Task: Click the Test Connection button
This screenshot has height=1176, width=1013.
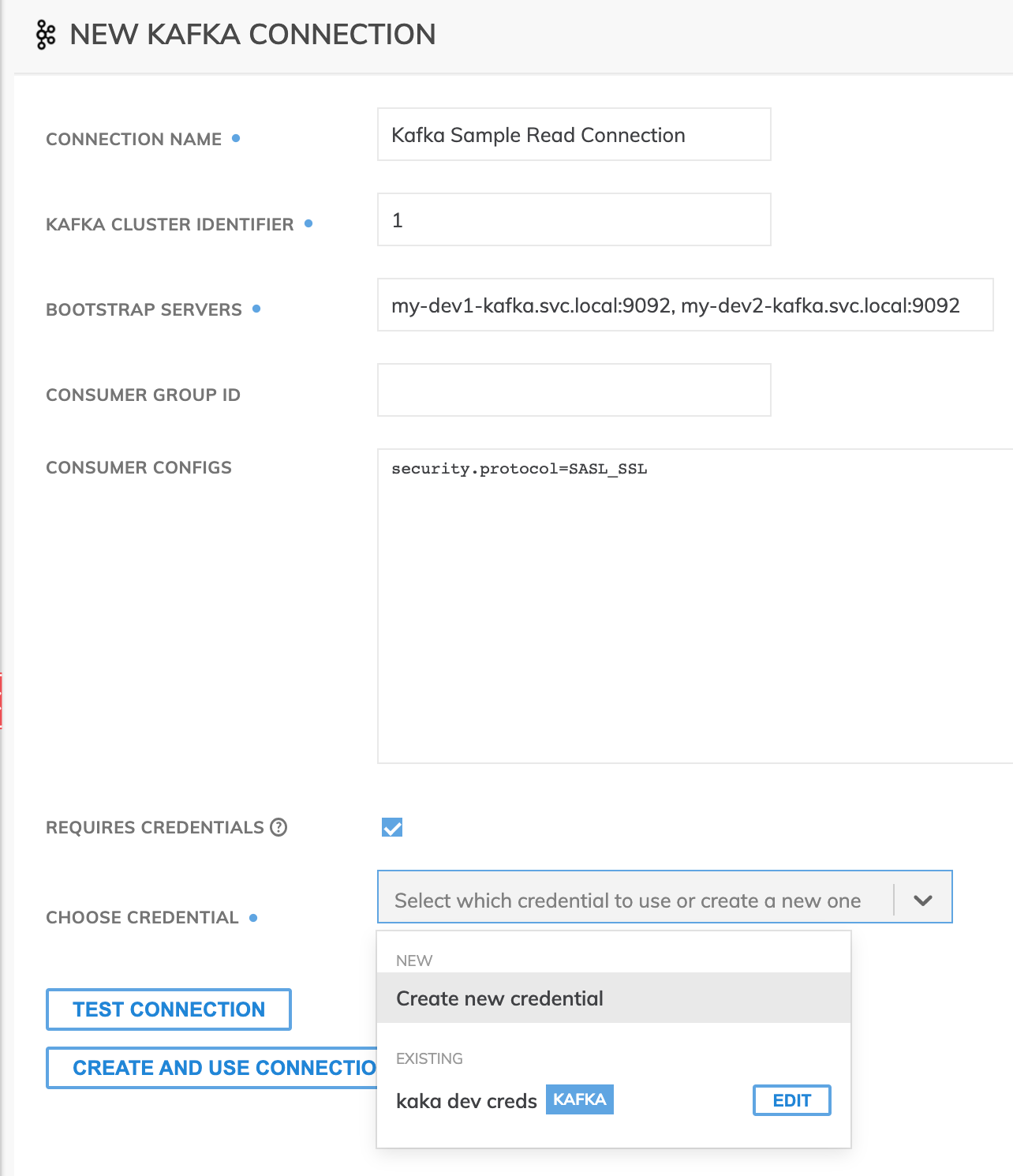Action: [x=169, y=1009]
